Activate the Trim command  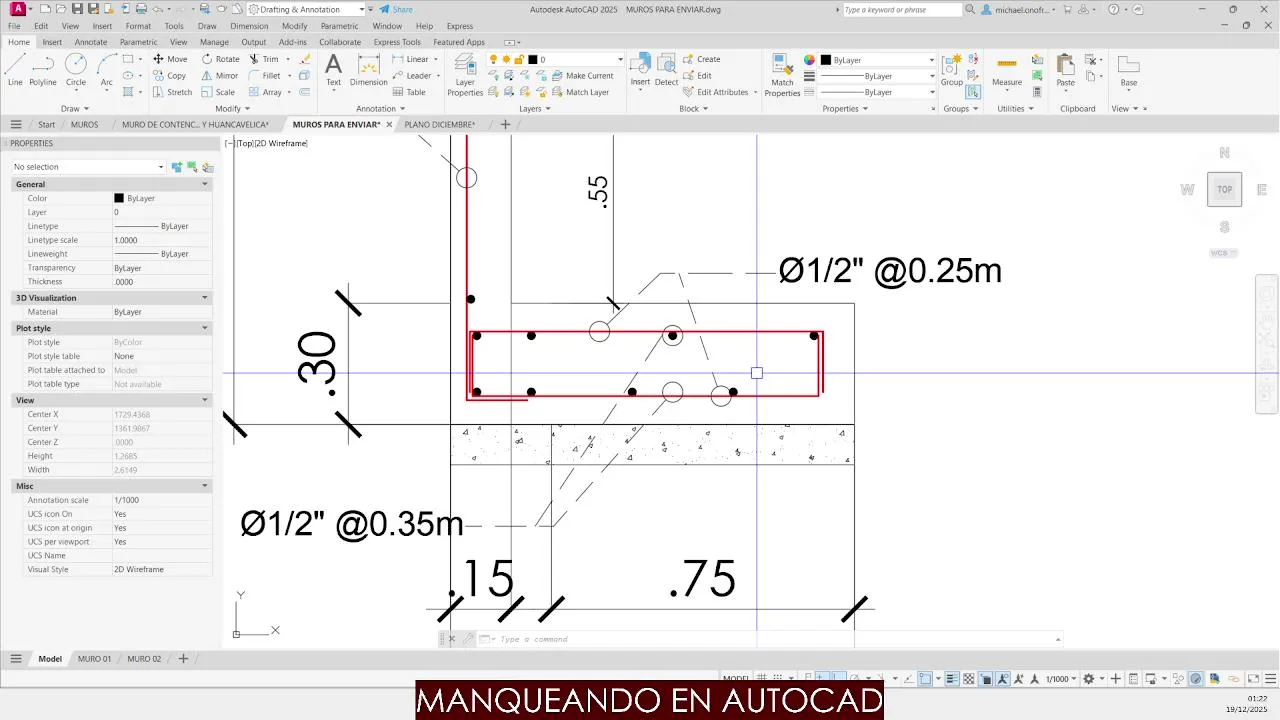click(x=264, y=59)
